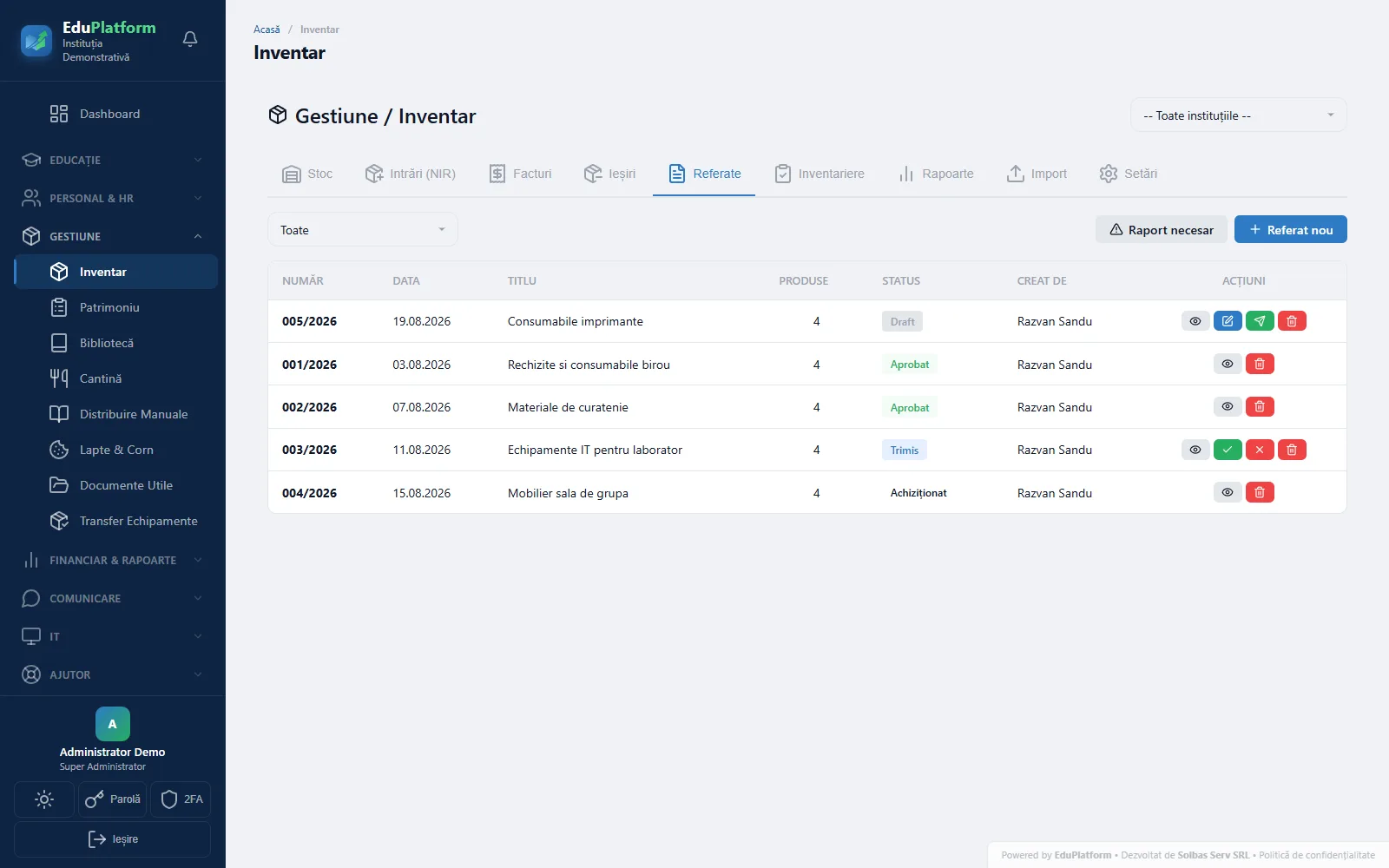
Task: Delete referat 004/2026 using the trash icon
Action: [1260, 492]
